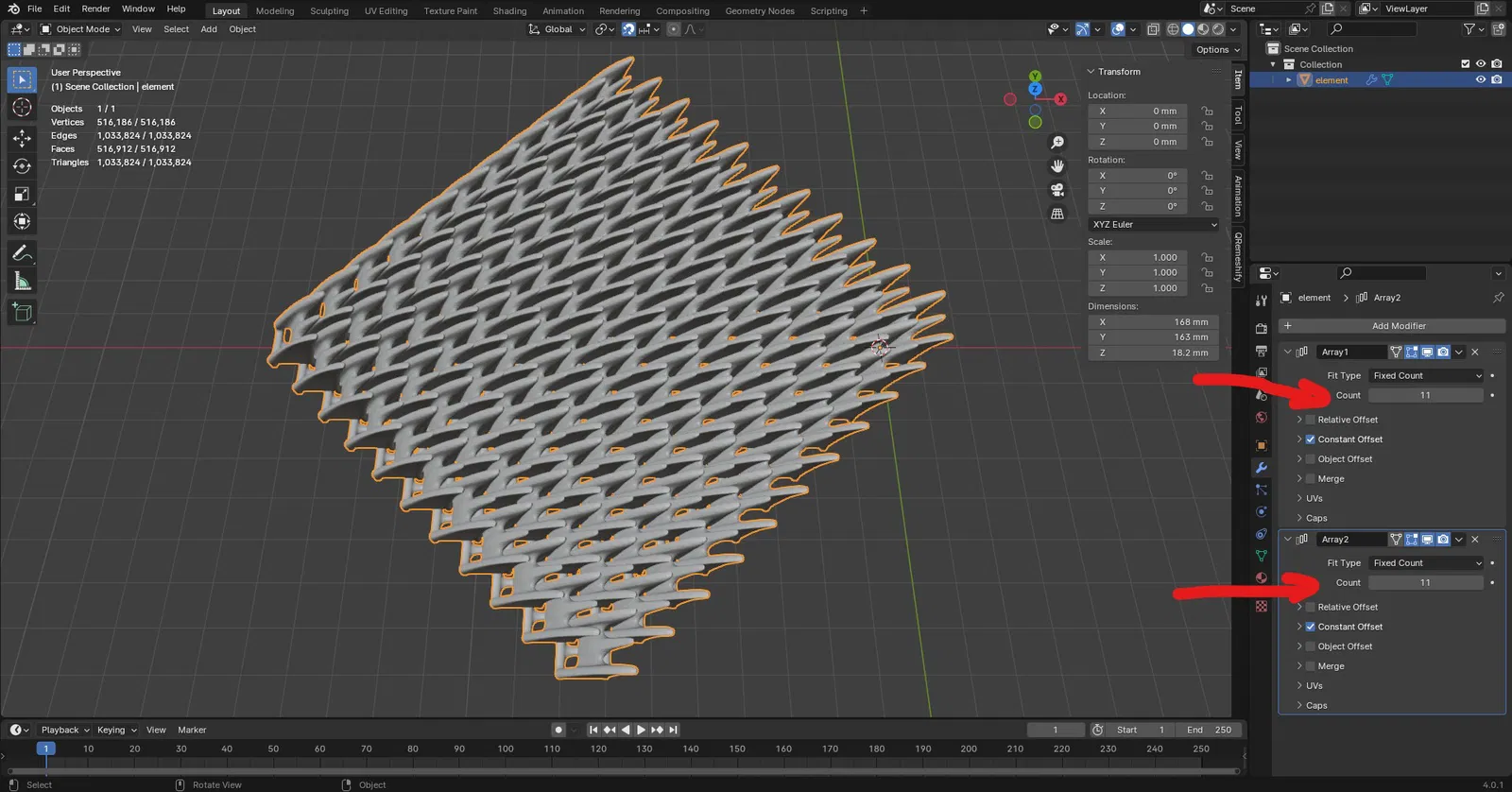This screenshot has width=1512, height=792.
Task: Open the Array1 Fit Type dropdown
Action: pos(1426,376)
